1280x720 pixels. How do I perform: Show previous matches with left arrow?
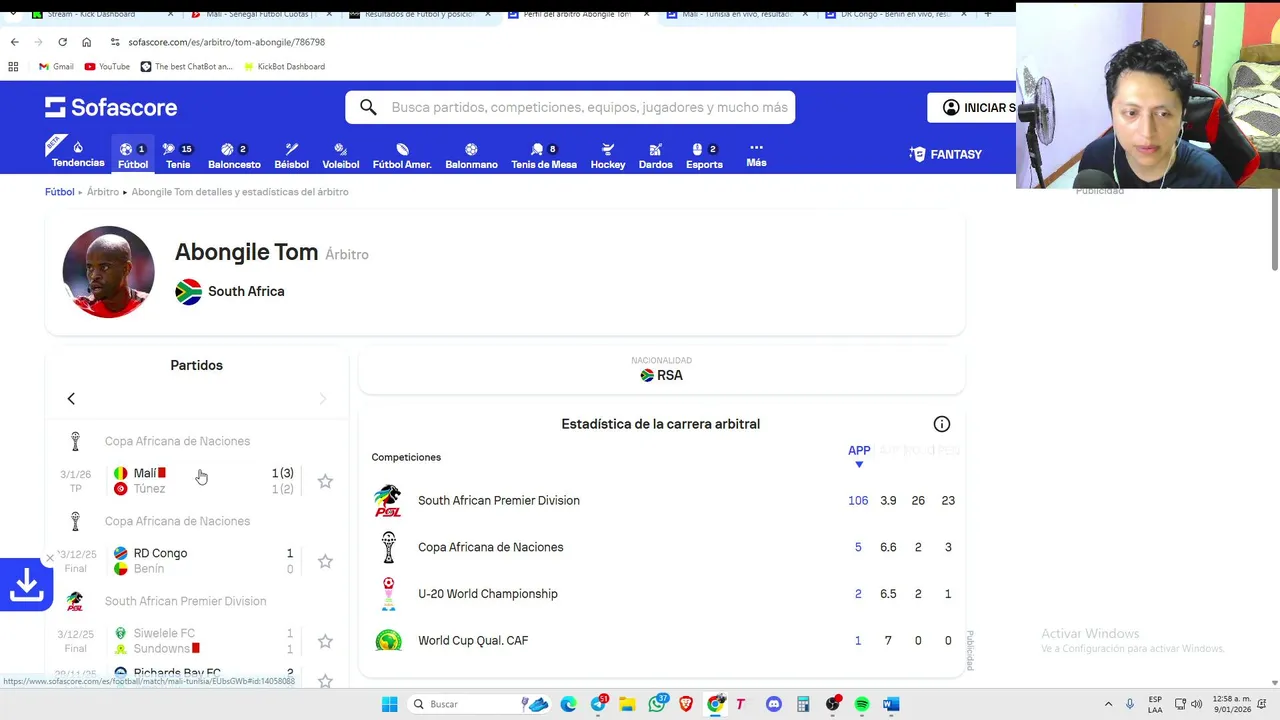tap(71, 399)
